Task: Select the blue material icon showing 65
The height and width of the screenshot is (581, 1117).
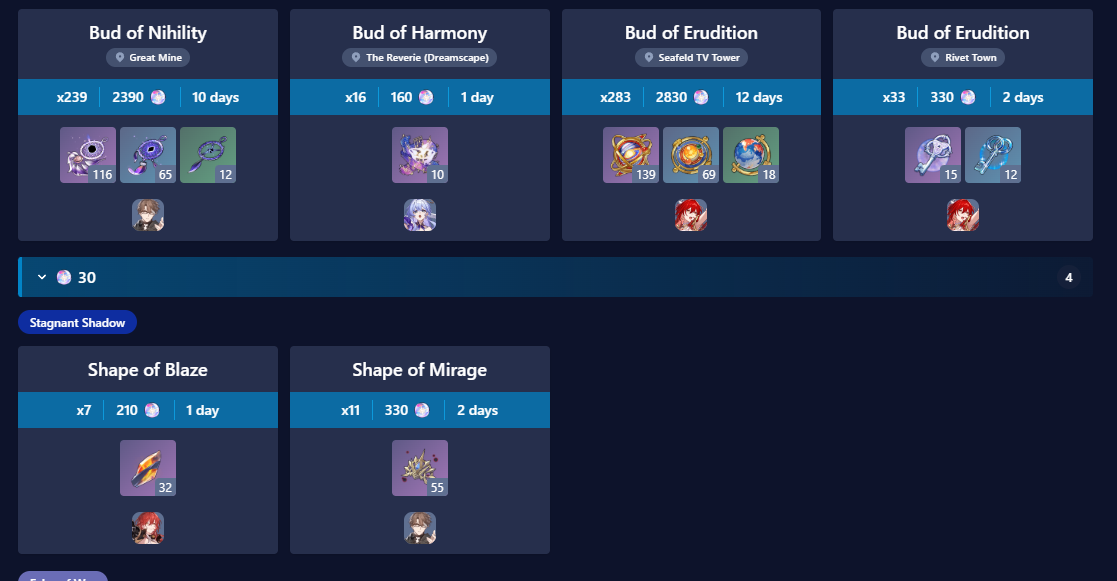Action: tap(147, 155)
